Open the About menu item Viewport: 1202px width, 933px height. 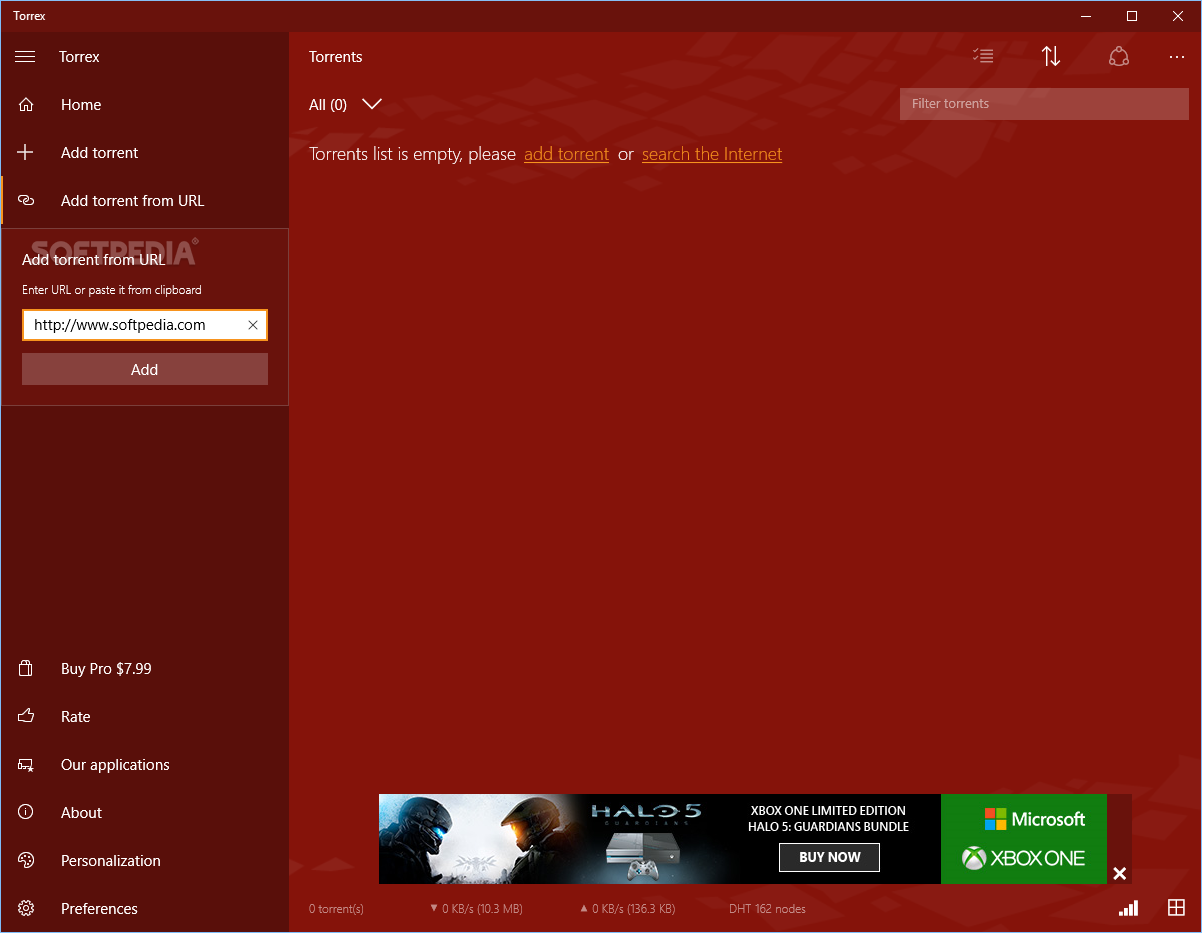[145, 813]
